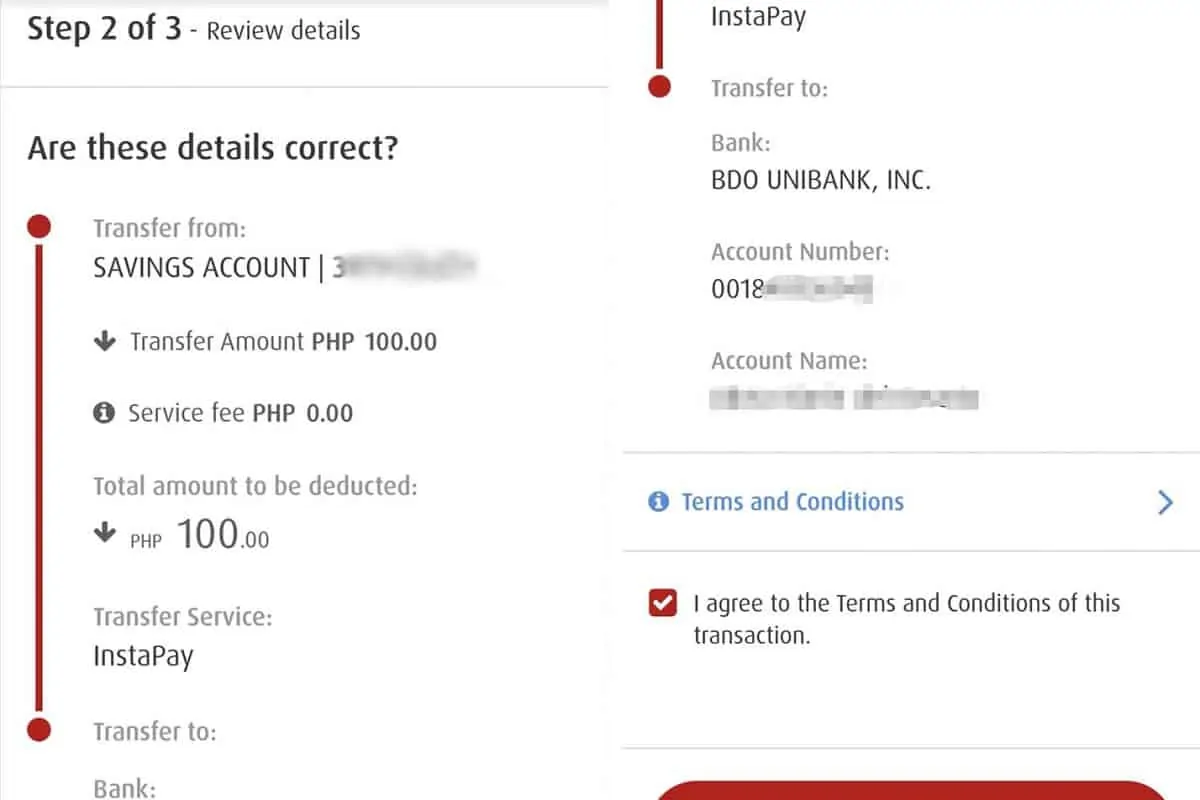Click the Step 2 of 3 heading

tap(104, 29)
